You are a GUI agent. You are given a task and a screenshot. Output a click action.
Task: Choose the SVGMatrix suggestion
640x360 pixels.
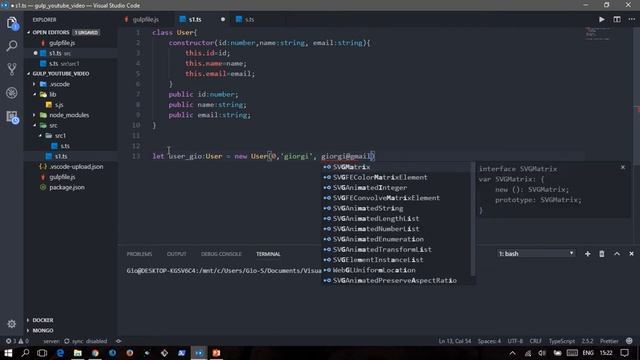[x=396, y=167]
